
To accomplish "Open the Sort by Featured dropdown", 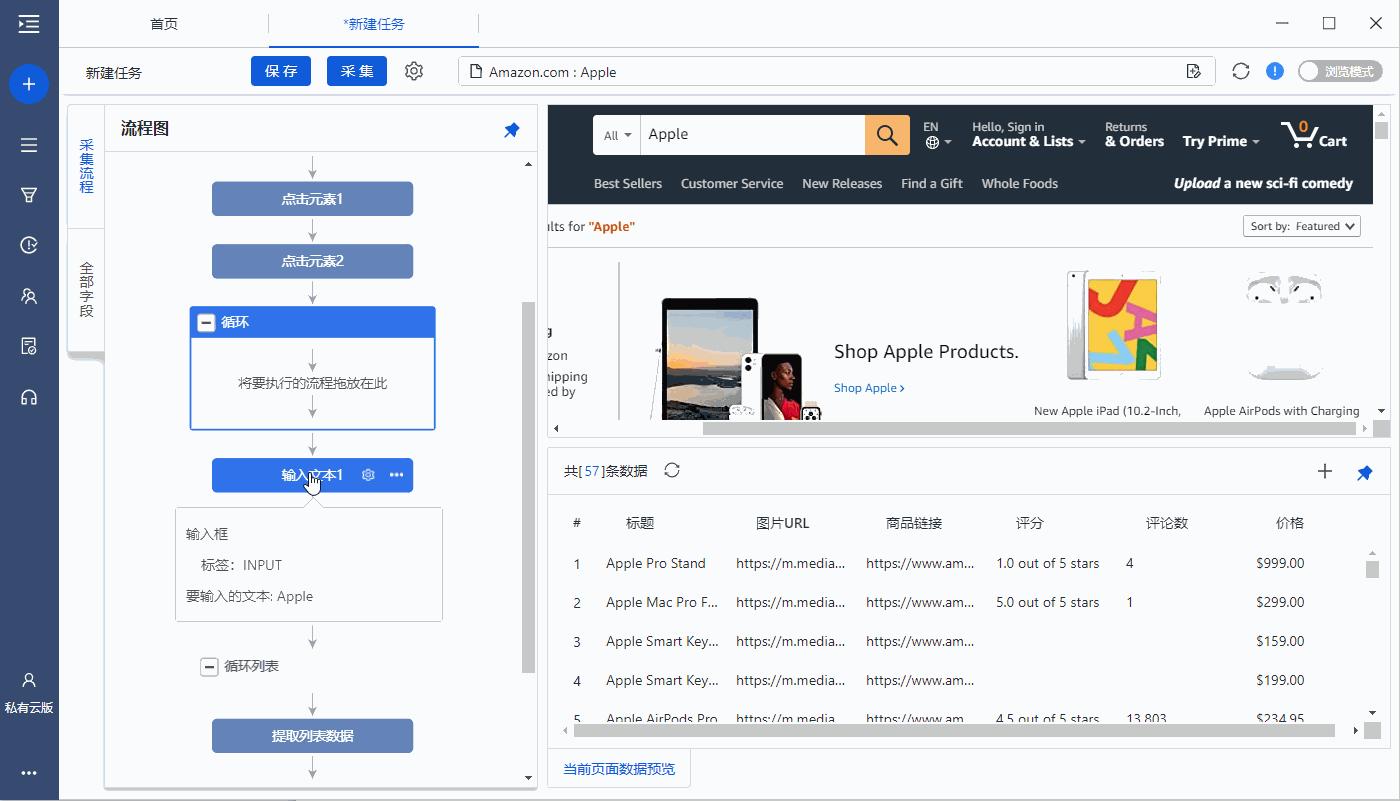I will [x=1302, y=226].
